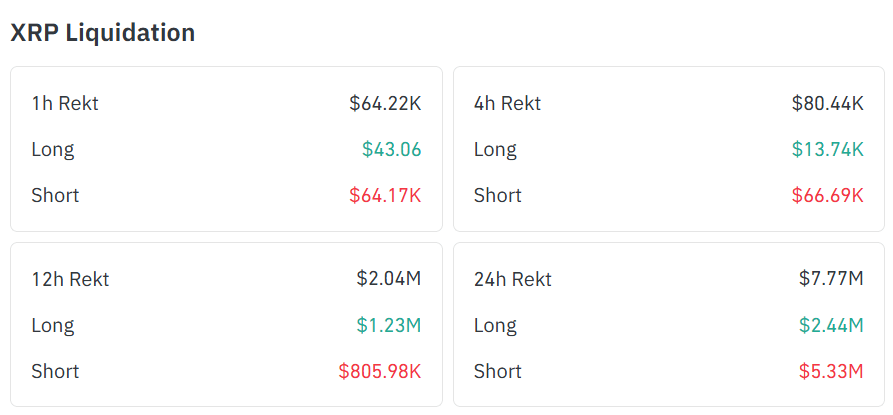
Task: Click the Long label in 12h card
Action: click(x=53, y=325)
